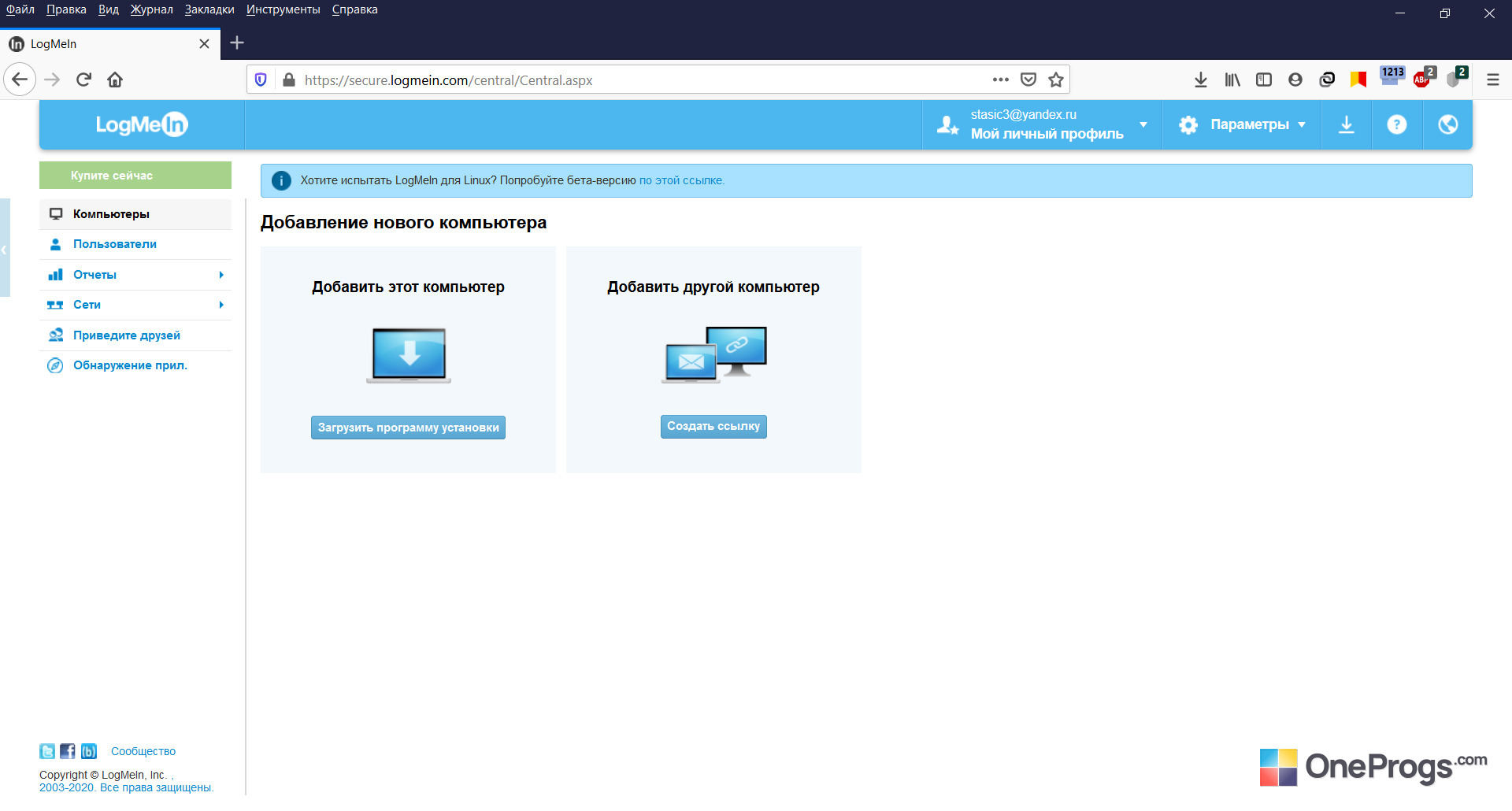Open the Инструменты menu

pos(283,9)
